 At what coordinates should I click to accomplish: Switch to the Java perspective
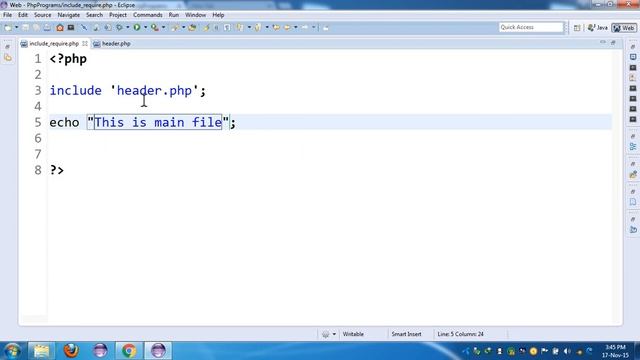click(x=598, y=28)
